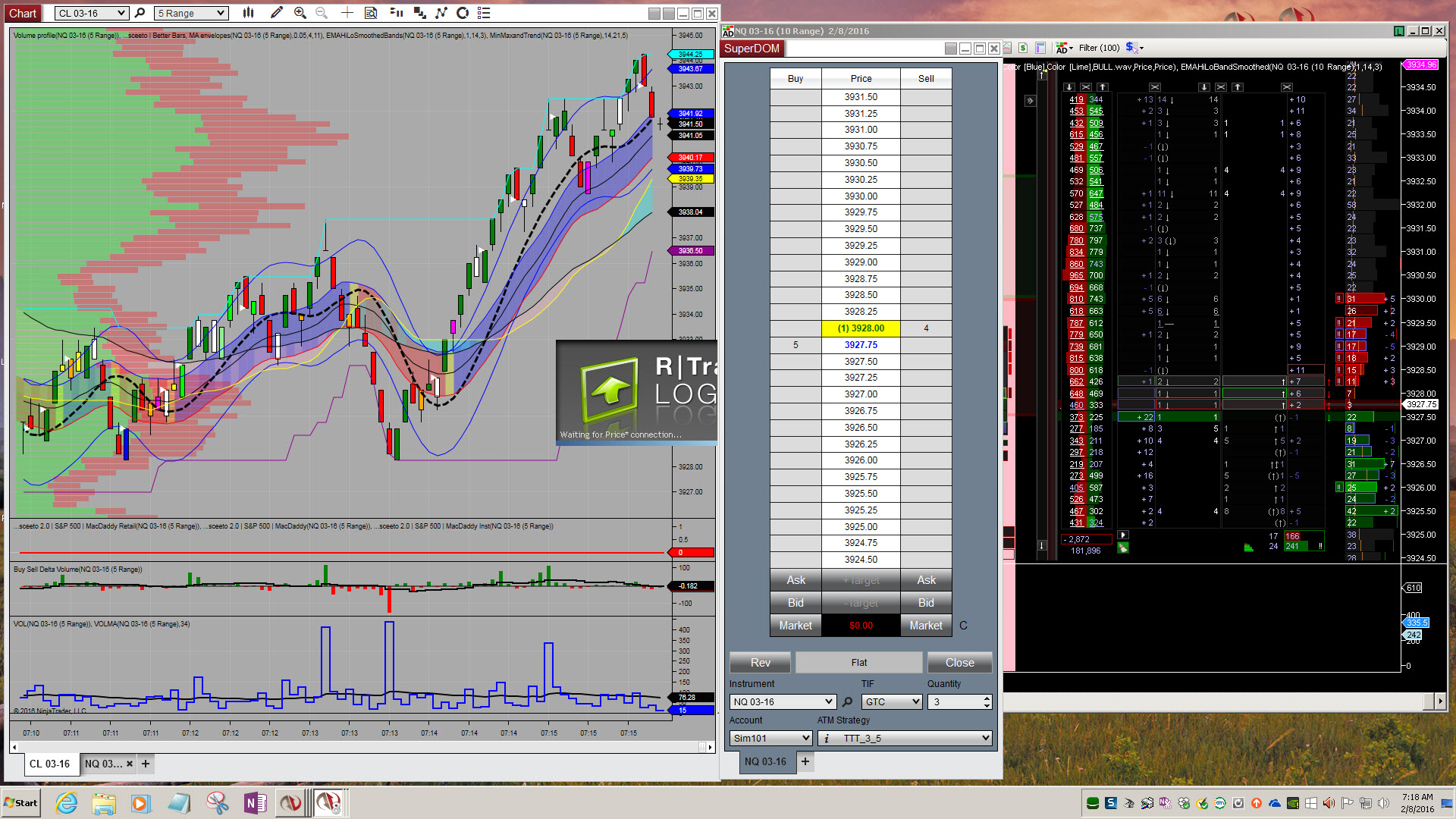Increase the Quantity stepper value

click(987, 698)
